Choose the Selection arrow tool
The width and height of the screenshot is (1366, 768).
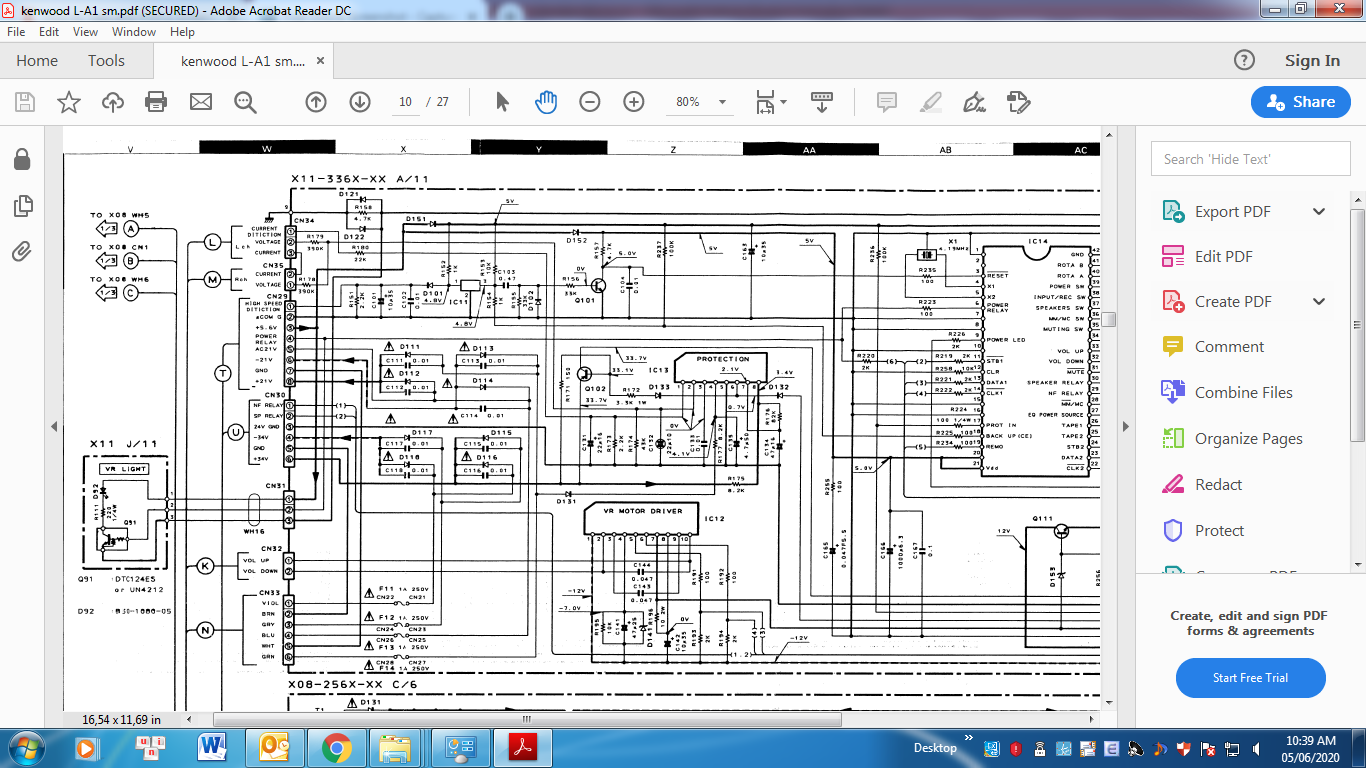pyautogui.click(x=502, y=102)
